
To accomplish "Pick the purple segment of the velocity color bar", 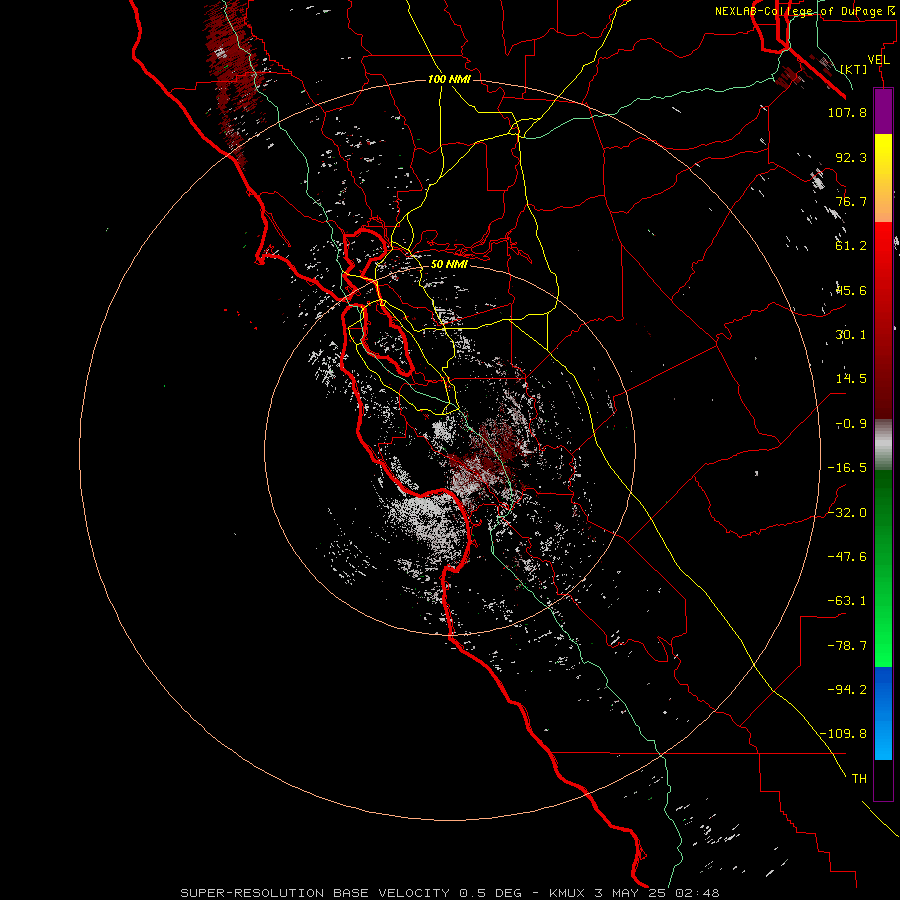I will click(883, 111).
